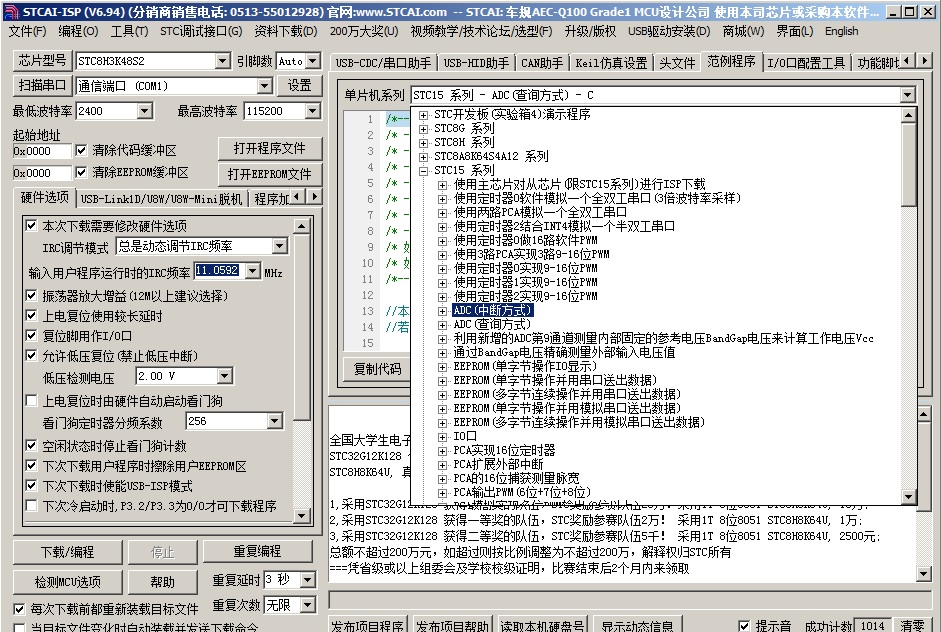Open 资料下载(D) menu
This screenshot has height=632, width=941.
tap(286, 31)
